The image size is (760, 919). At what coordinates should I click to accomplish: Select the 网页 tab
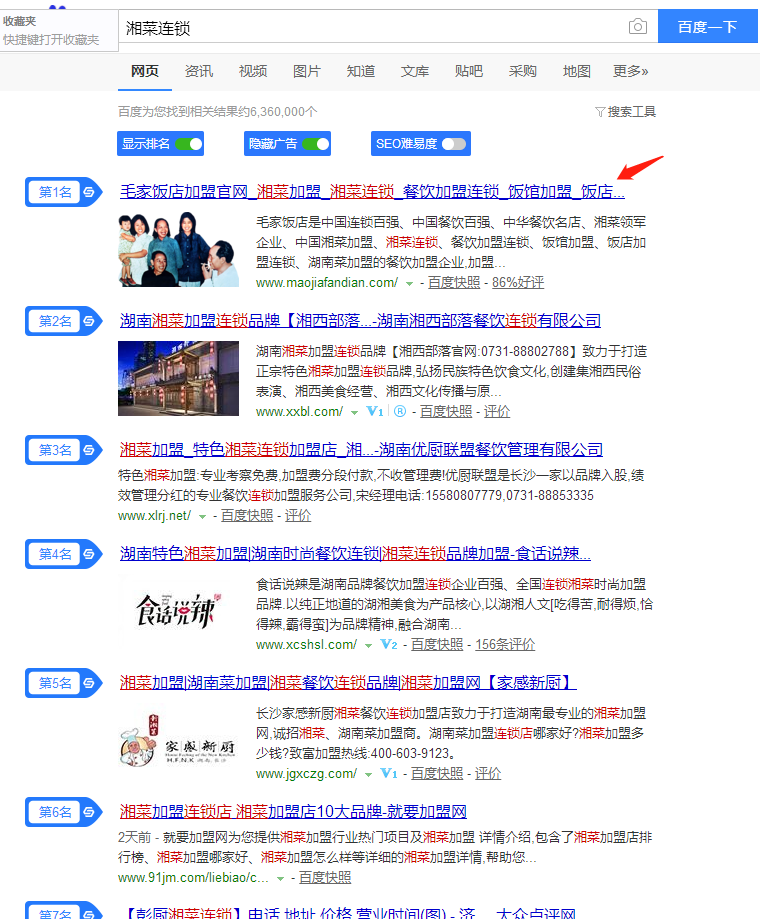click(x=145, y=71)
